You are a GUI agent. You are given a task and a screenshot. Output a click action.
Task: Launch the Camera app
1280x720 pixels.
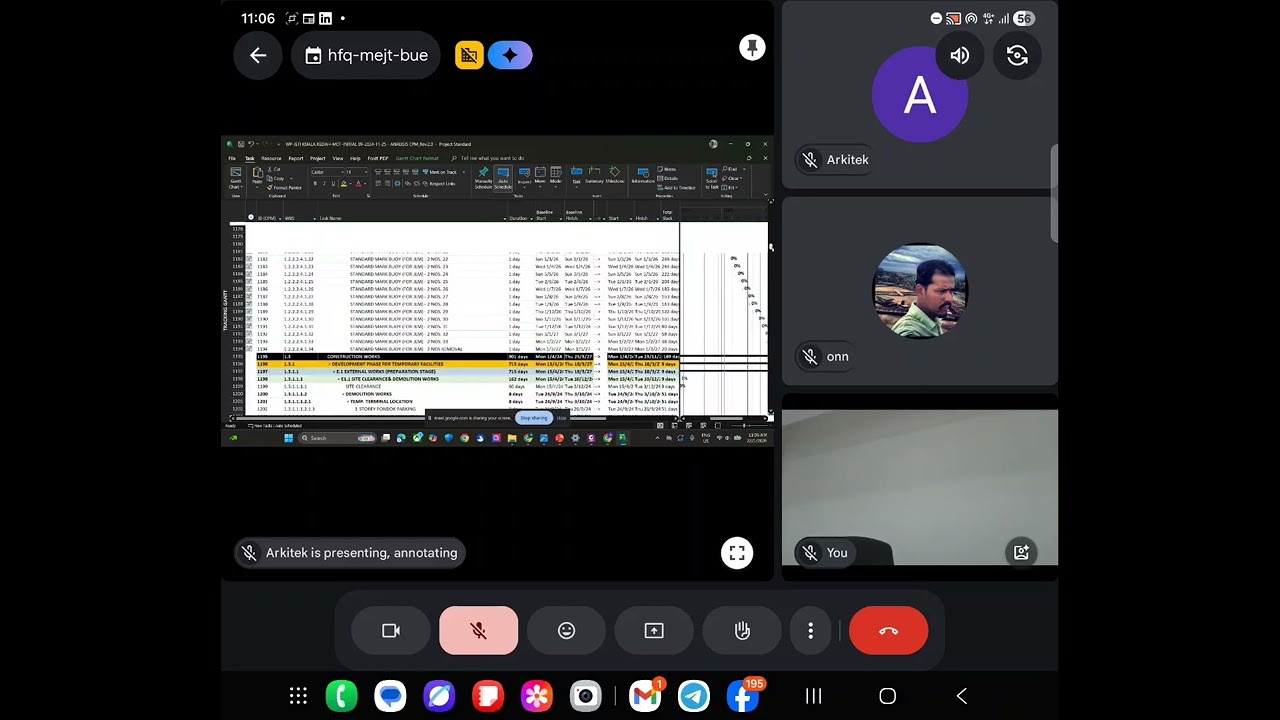coord(586,696)
